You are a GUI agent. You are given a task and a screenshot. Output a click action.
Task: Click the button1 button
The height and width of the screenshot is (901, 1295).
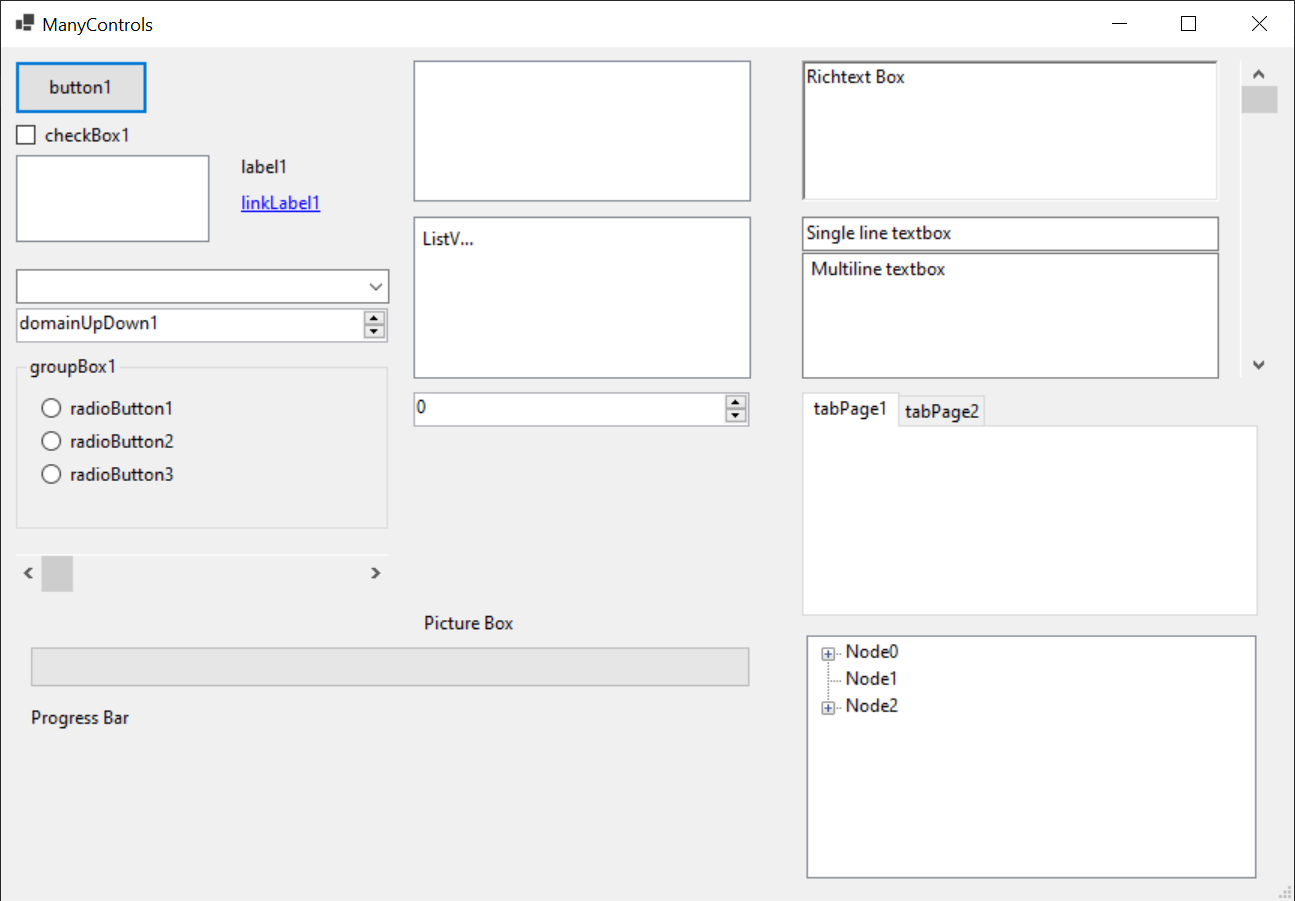(81, 87)
